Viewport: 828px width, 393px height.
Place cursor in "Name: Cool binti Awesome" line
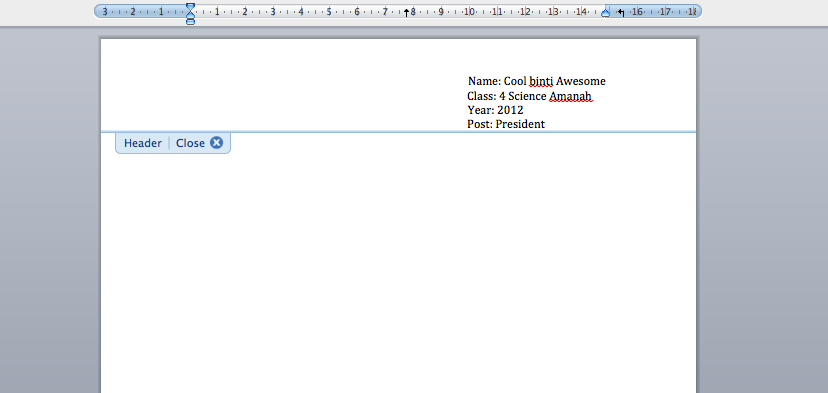(x=537, y=81)
